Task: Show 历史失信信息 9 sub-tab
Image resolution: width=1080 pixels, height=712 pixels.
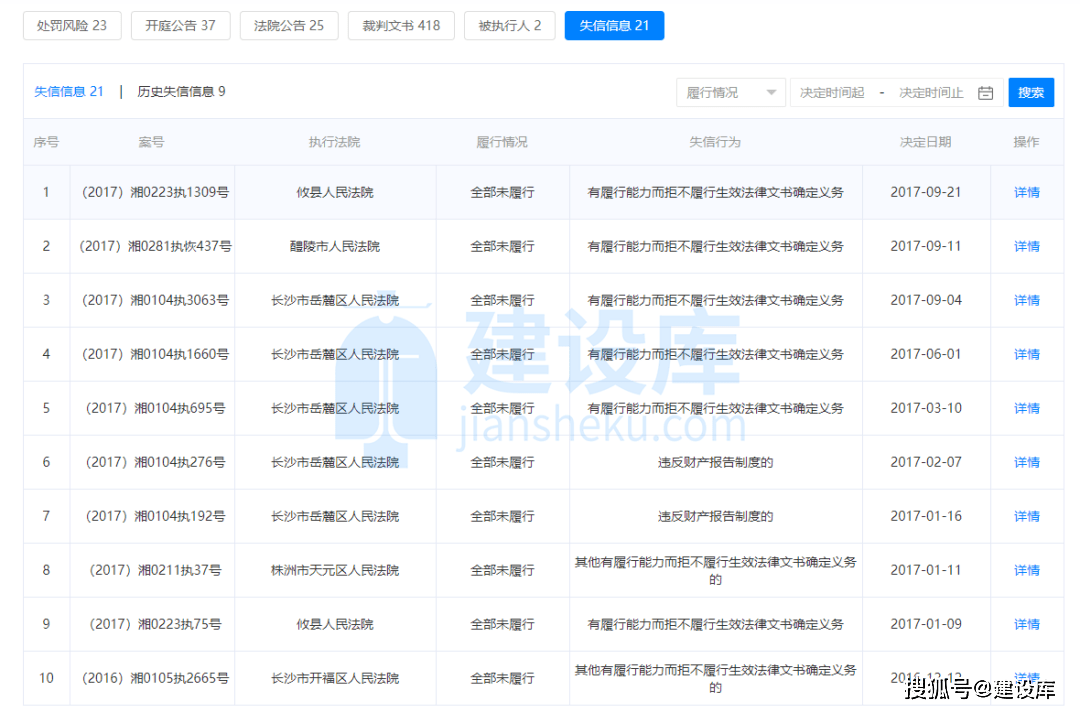Action: [x=181, y=92]
